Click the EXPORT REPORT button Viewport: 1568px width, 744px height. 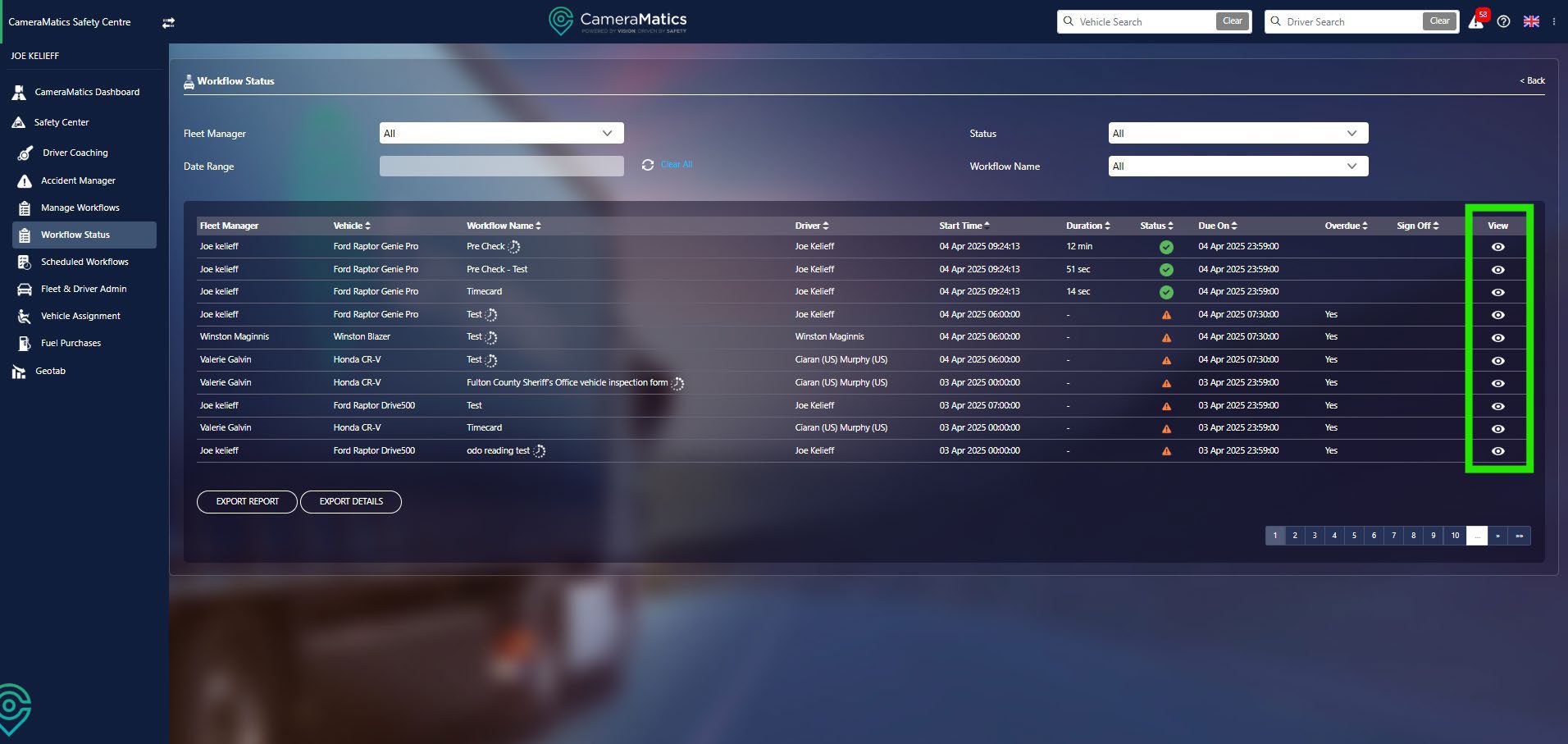pos(247,501)
